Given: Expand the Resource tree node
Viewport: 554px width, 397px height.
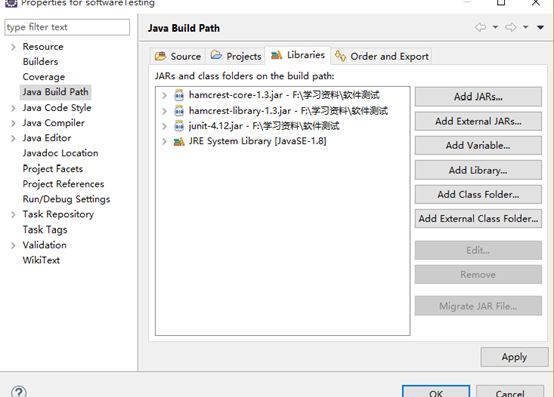Looking at the screenshot, I should 13,47.
